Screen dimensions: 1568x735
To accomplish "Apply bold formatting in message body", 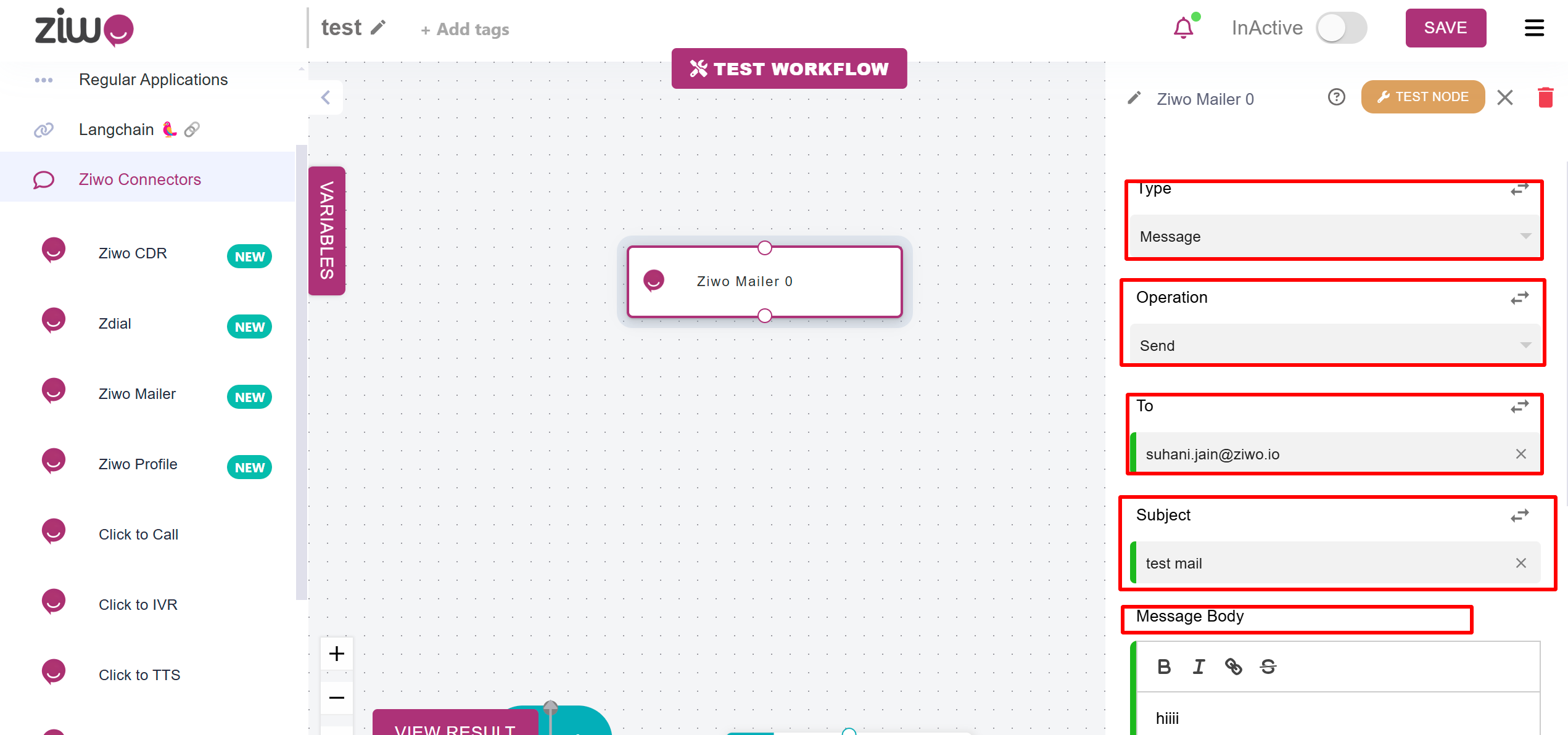I will click(x=1164, y=667).
